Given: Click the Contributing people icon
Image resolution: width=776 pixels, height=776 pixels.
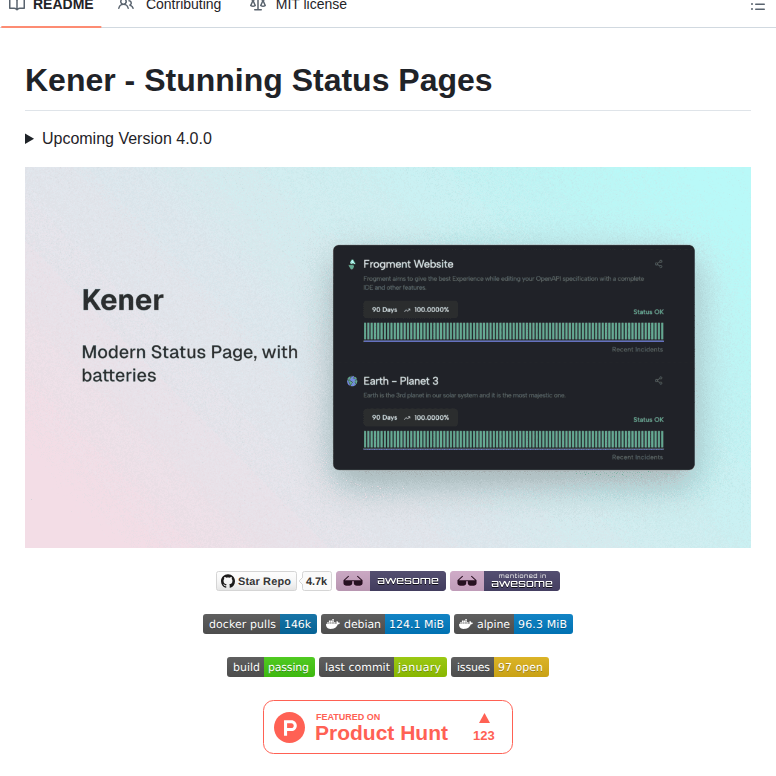Looking at the screenshot, I should pos(126,5).
